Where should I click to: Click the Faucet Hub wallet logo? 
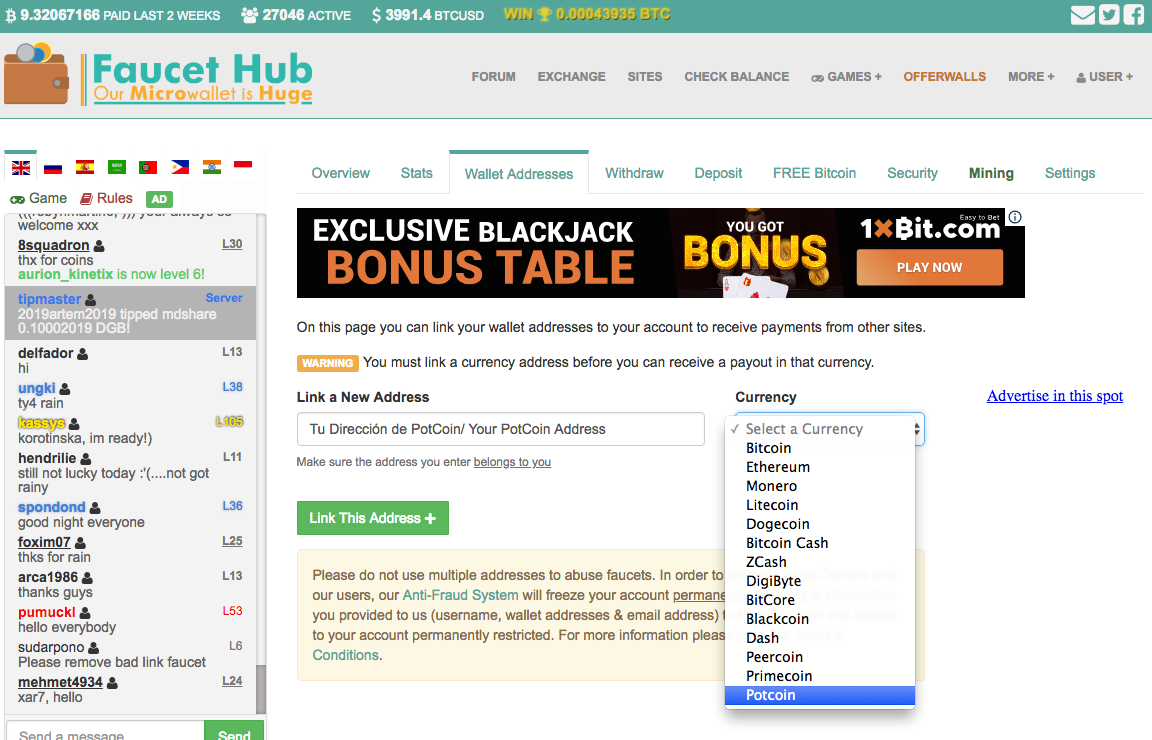(159, 75)
